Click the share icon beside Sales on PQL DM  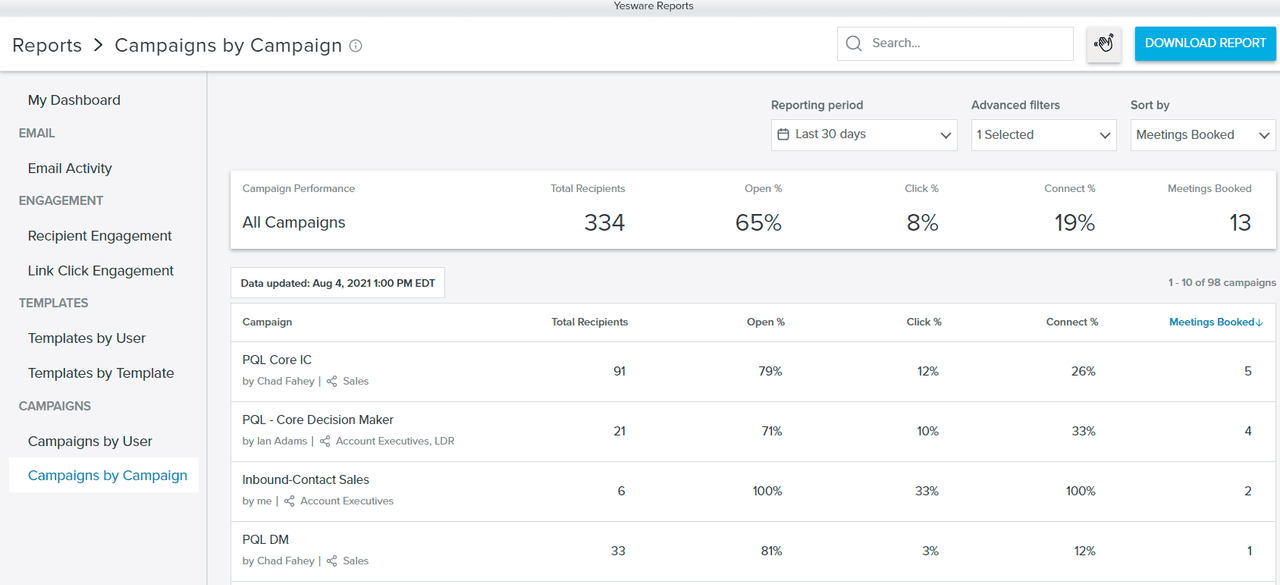[333, 561]
